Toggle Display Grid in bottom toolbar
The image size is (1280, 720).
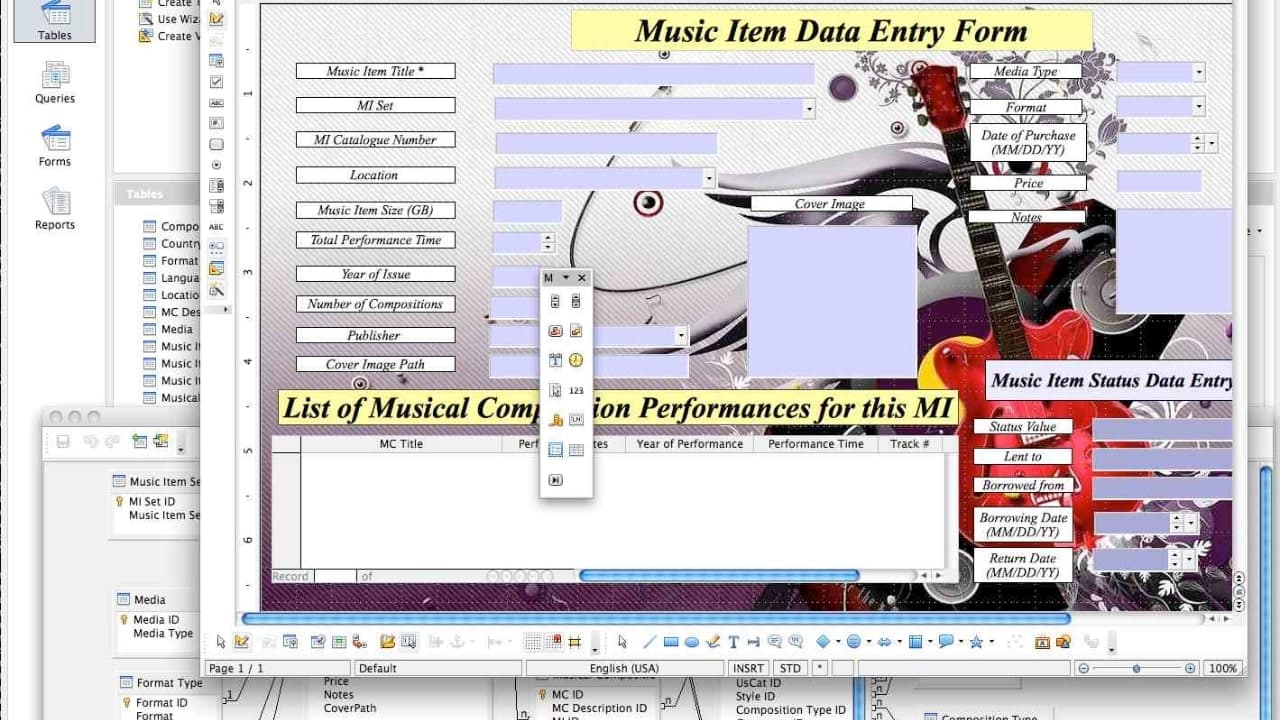[x=533, y=642]
